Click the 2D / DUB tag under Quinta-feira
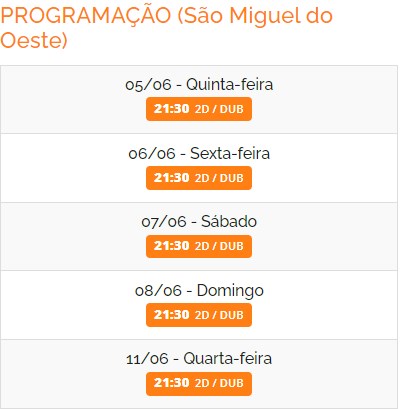Screen dimensions: 402x409 (219, 109)
